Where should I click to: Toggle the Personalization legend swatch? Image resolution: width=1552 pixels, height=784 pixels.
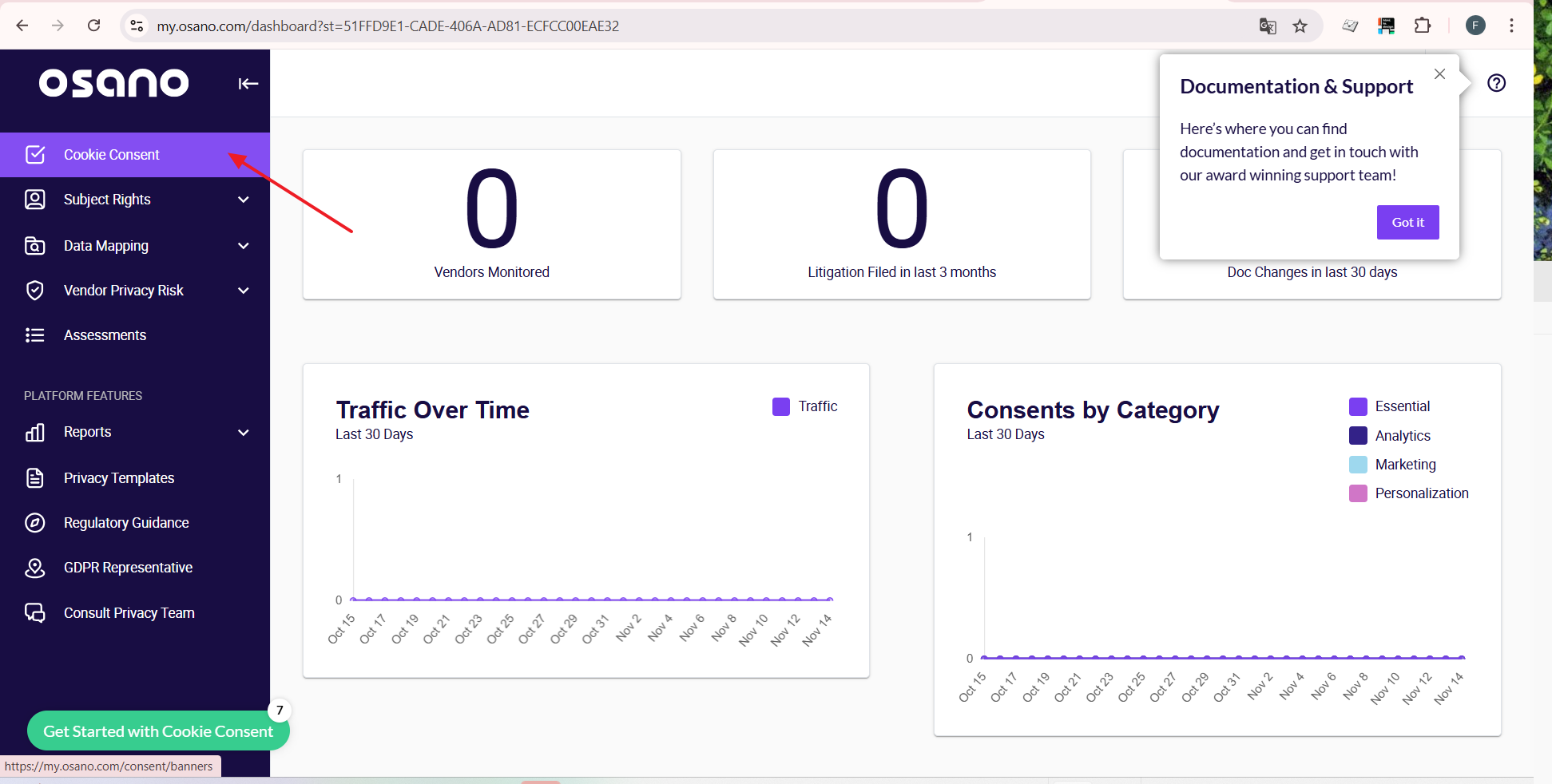pyautogui.click(x=1358, y=493)
